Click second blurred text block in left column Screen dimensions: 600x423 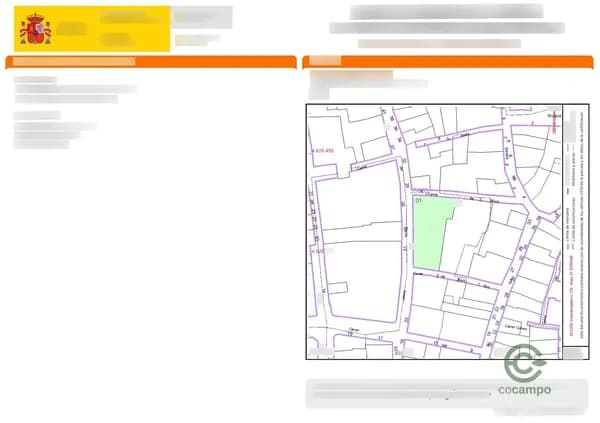(55, 130)
